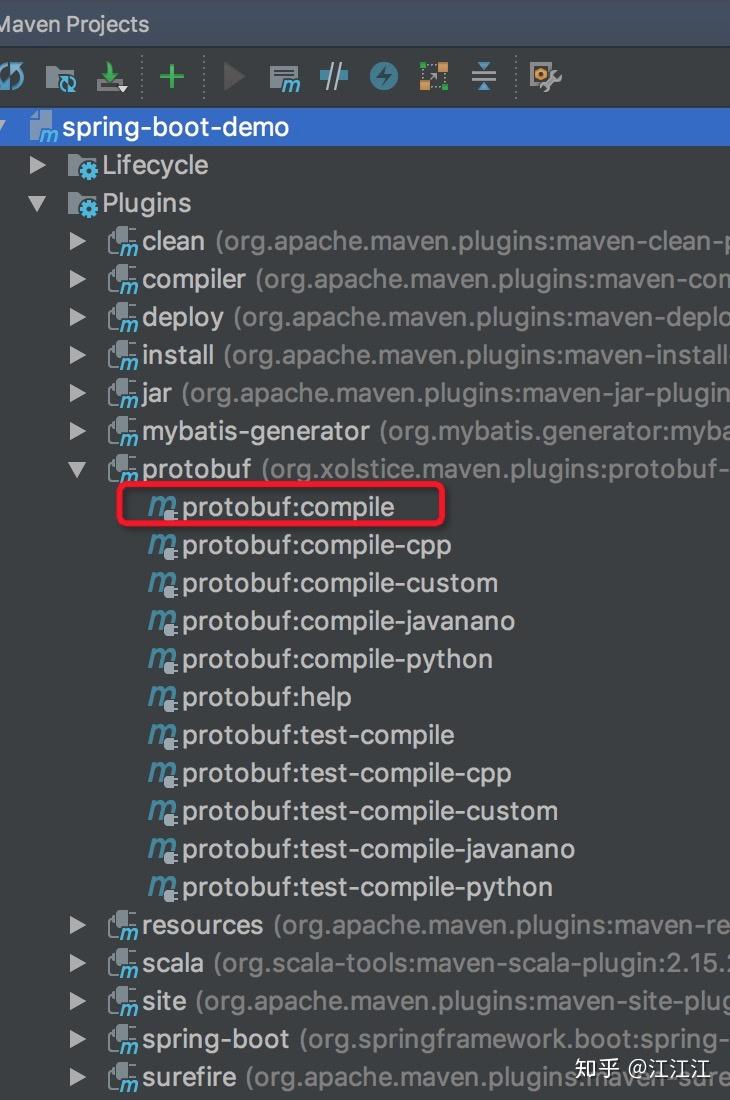Open Maven Settings wrench icon

[x=545, y=76]
